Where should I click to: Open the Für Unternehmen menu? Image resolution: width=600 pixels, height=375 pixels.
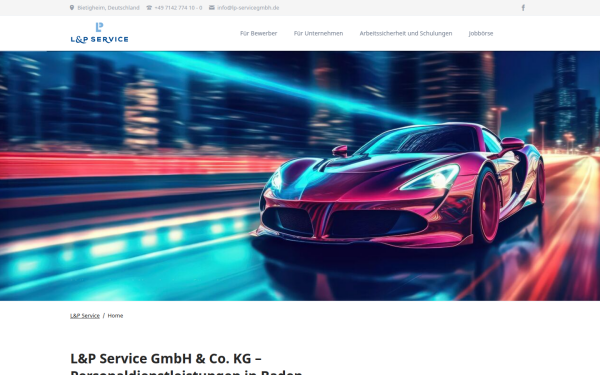pyautogui.click(x=318, y=33)
